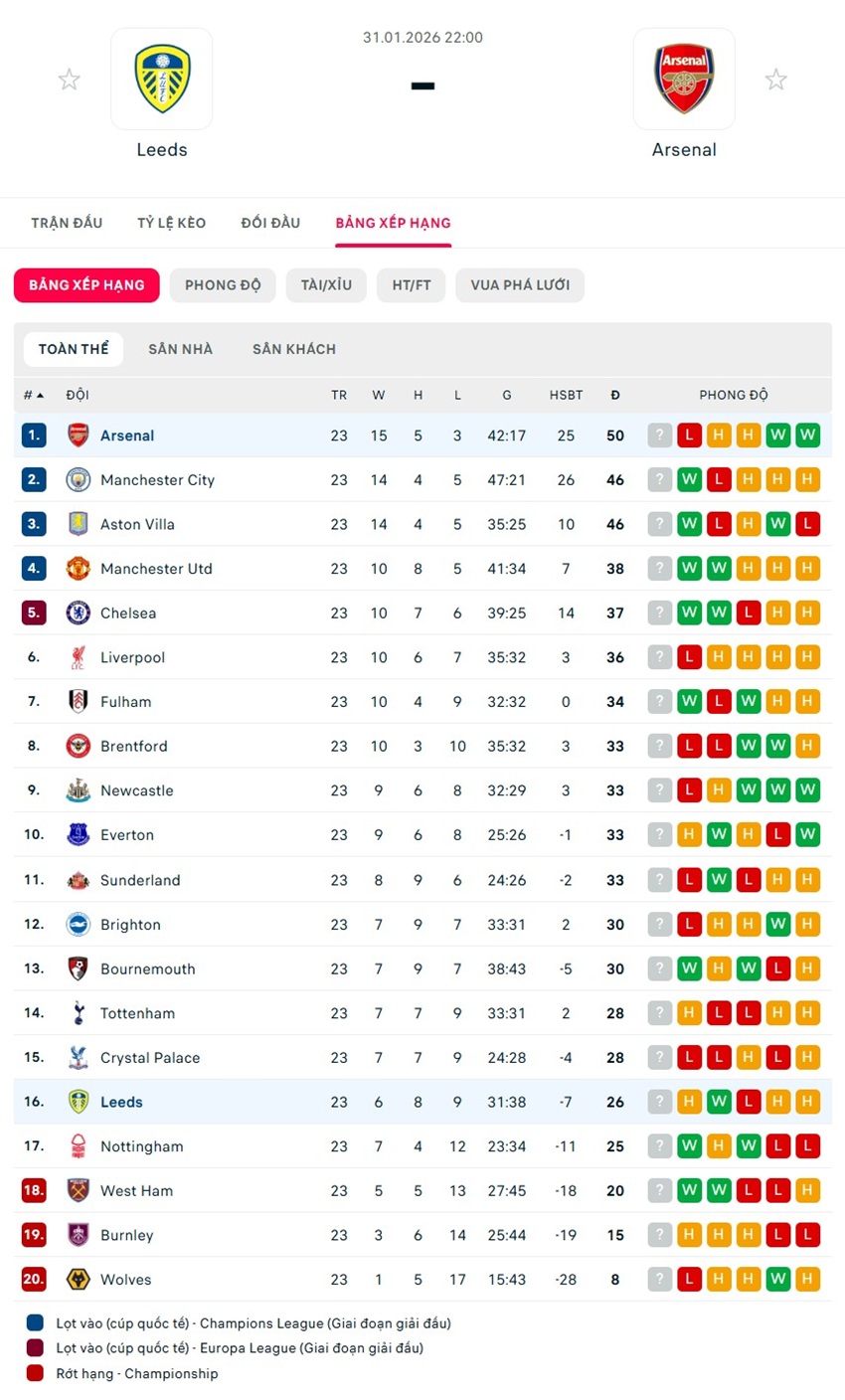Favorite Arsenal with the star icon

[x=775, y=80]
